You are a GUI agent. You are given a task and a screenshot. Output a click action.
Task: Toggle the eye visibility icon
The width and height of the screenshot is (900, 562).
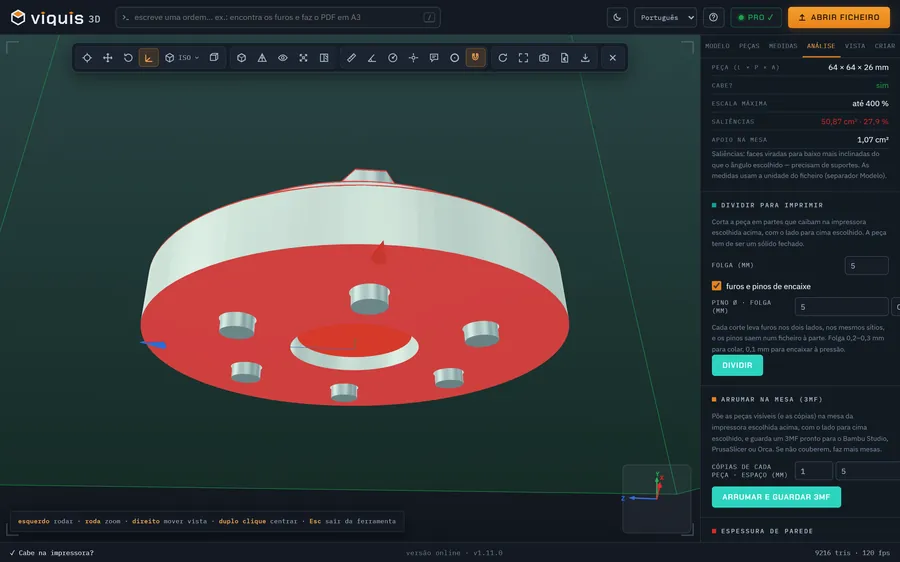click(283, 57)
